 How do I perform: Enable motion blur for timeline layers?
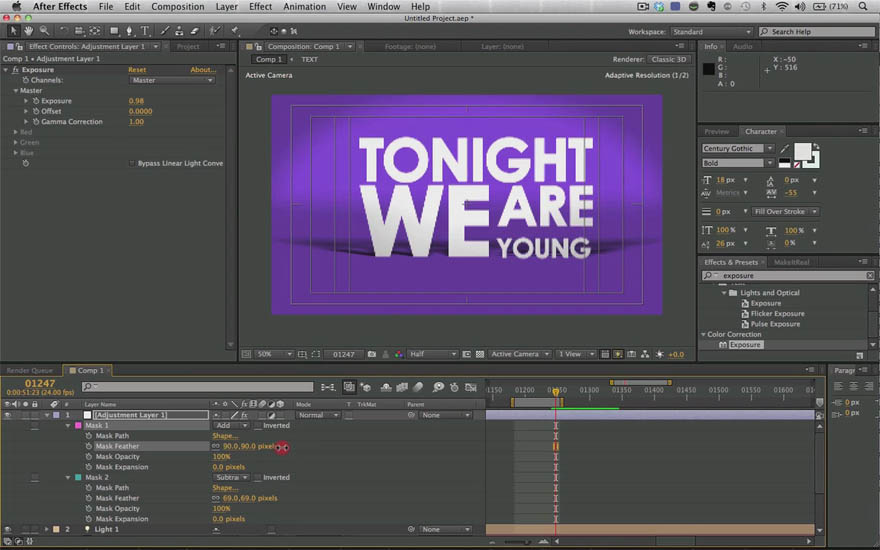(x=418, y=387)
